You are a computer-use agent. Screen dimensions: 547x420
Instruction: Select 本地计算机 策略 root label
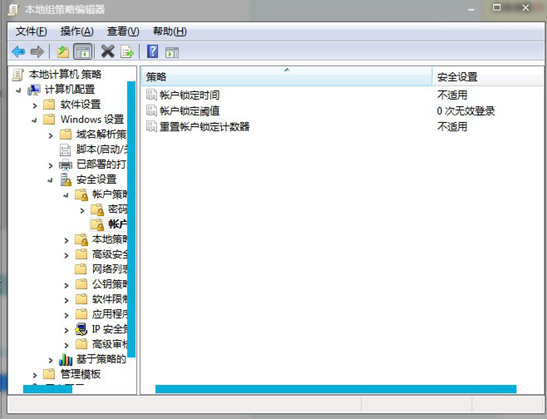pyautogui.click(x=65, y=74)
